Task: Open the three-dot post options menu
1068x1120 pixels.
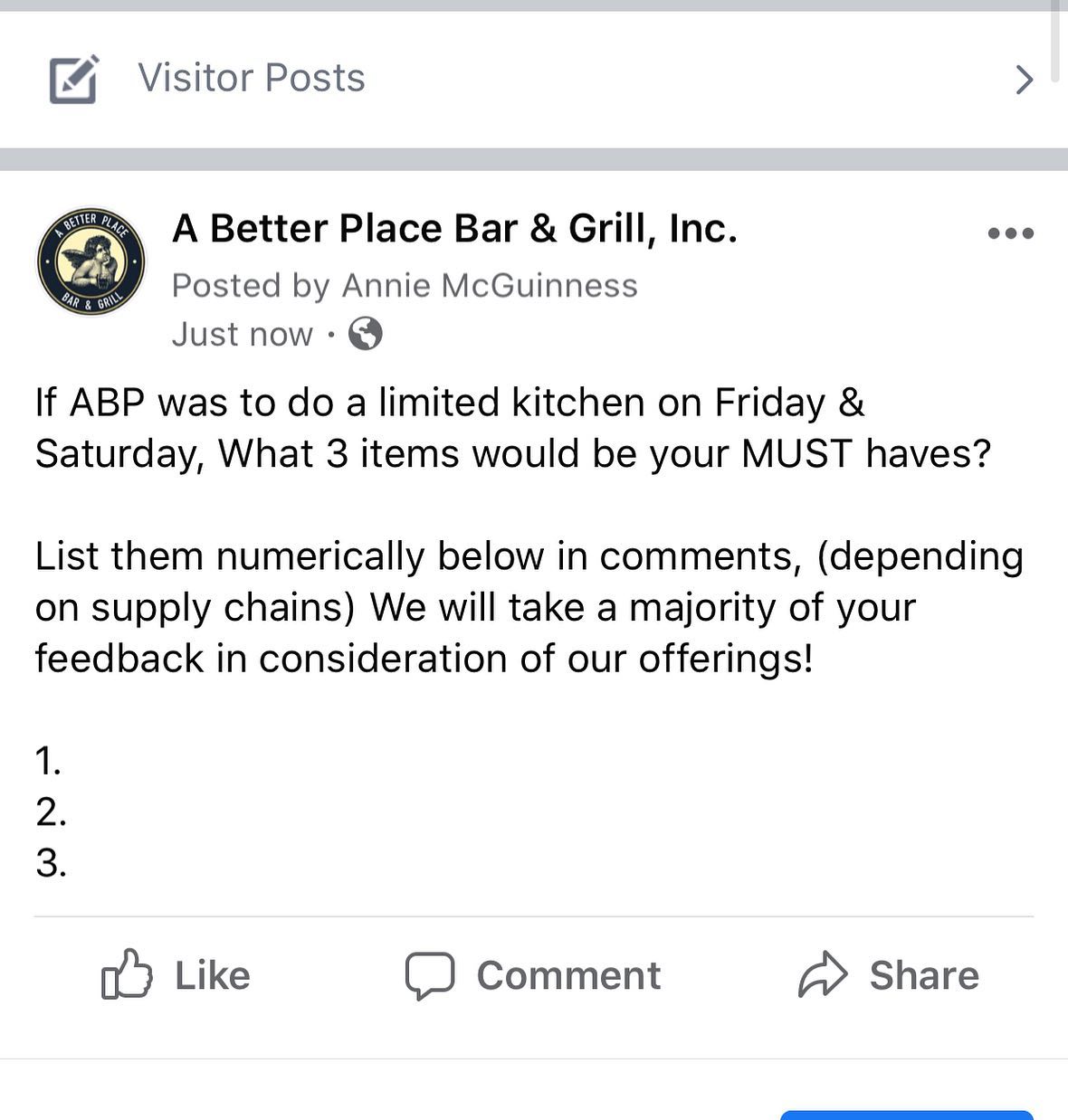Action: pos(1010,233)
